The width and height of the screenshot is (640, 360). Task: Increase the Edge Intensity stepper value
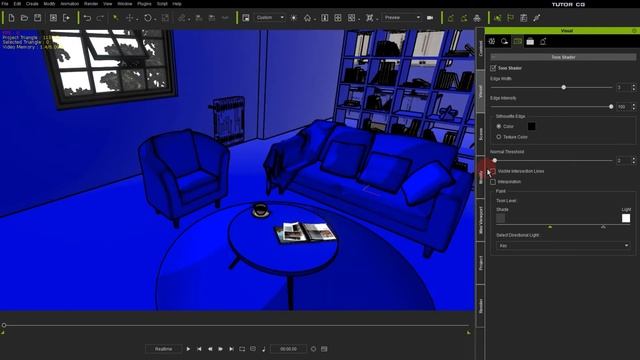coord(633,105)
